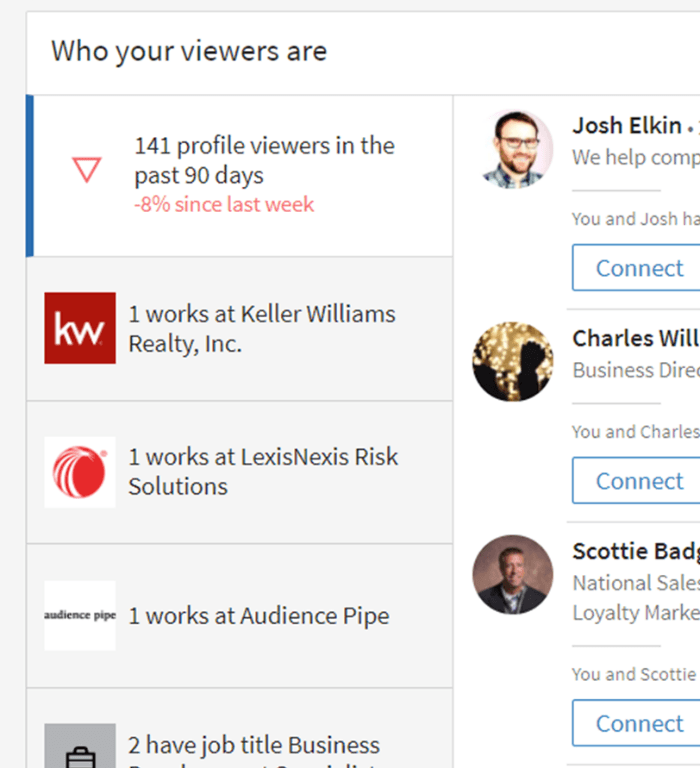Connect with Scottie
Viewport: 700px width, 768px height.
[x=636, y=723]
